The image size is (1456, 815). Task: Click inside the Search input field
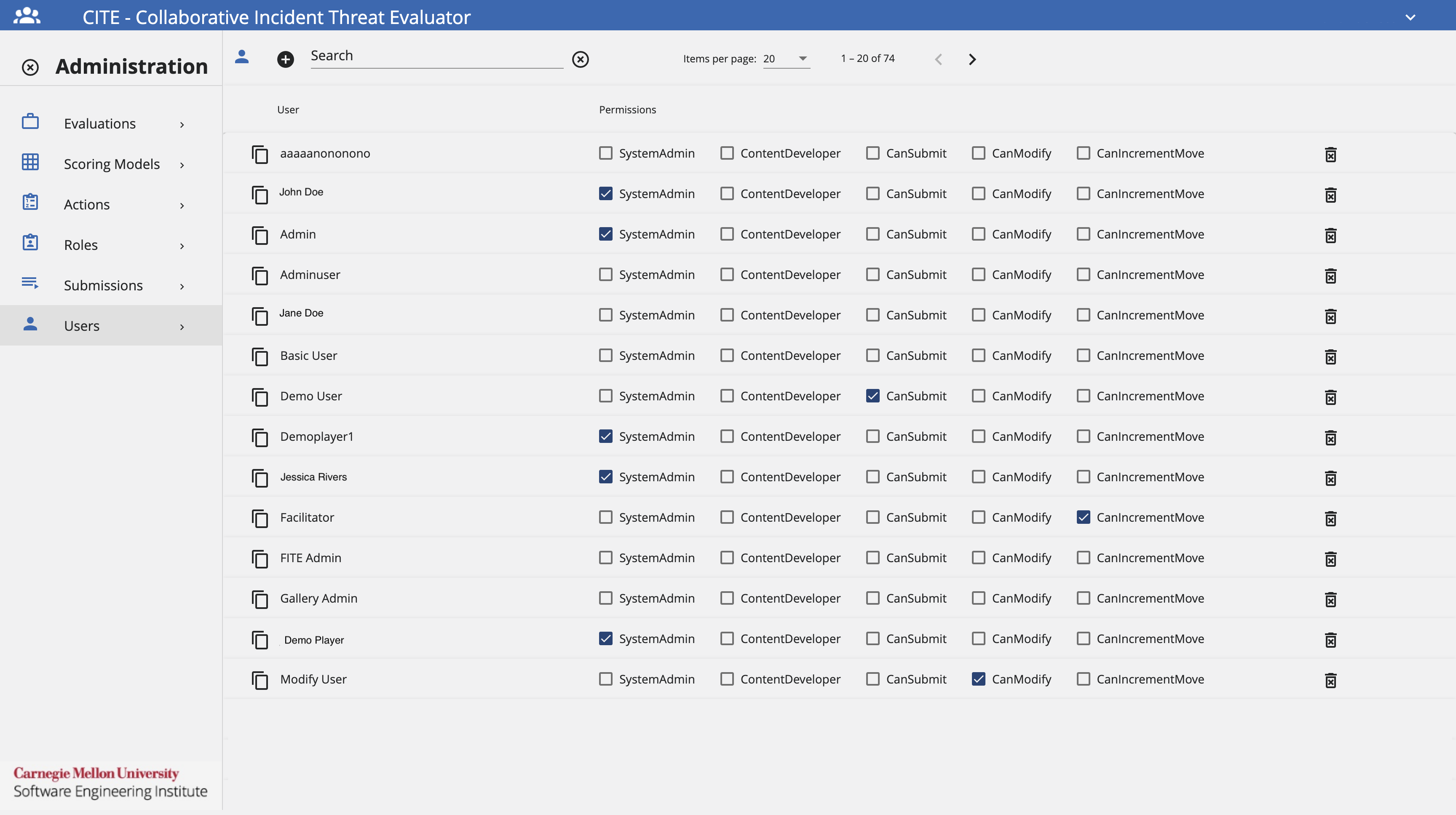pyautogui.click(x=435, y=56)
